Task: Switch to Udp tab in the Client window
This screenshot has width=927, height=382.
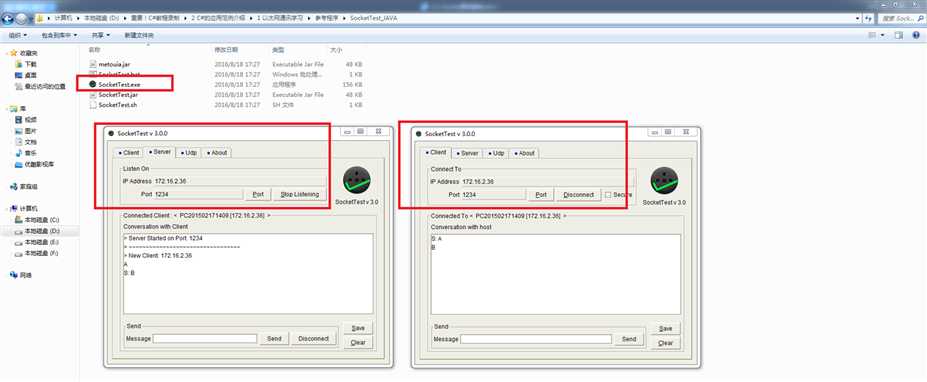Action: [x=497, y=153]
